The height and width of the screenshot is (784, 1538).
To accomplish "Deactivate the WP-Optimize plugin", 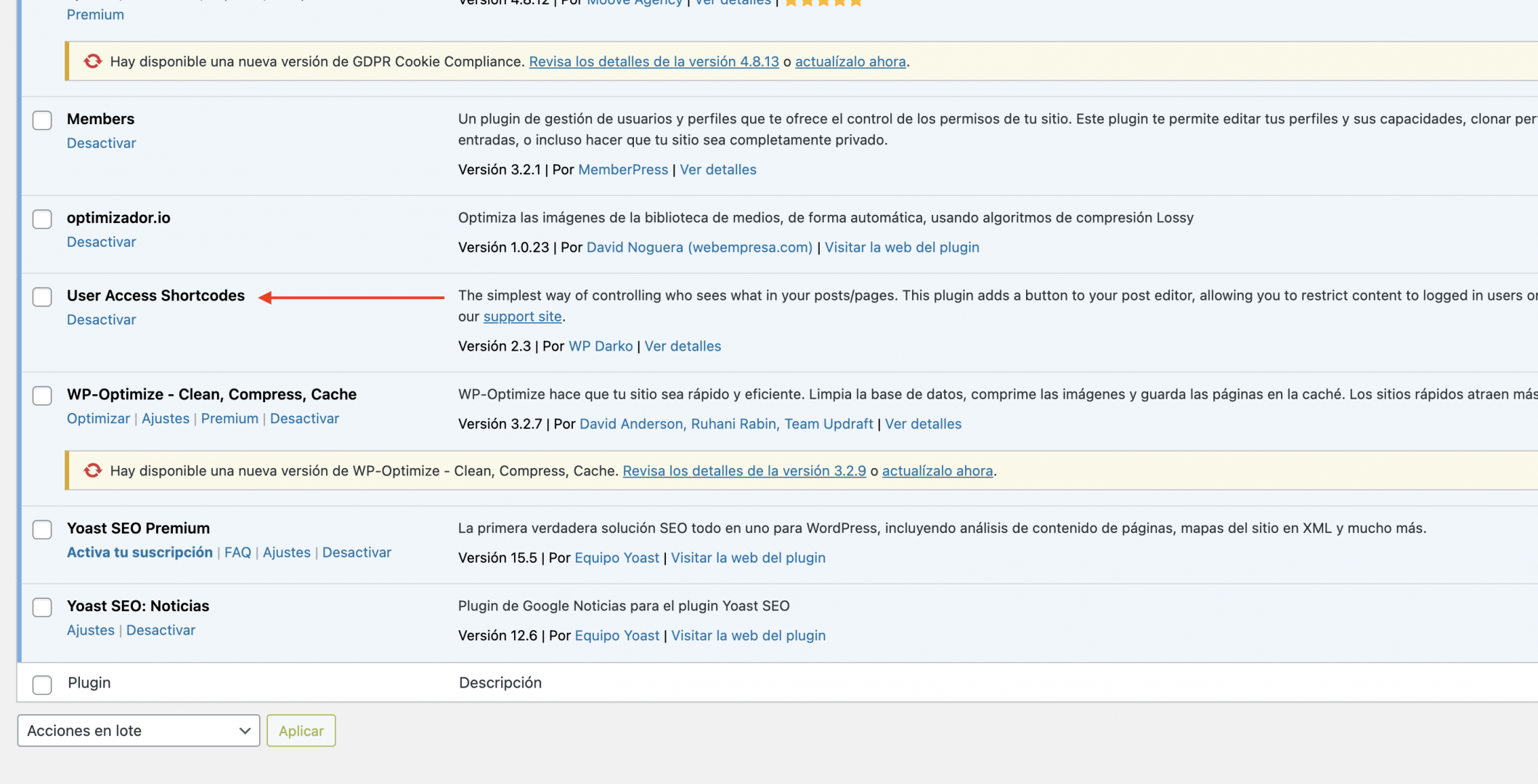I will pyautogui.click(x=304, y=418).
